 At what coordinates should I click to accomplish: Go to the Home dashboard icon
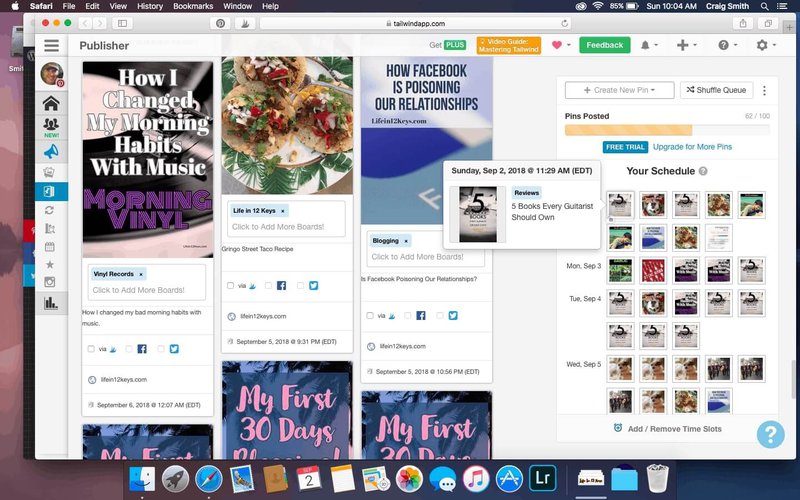[x=51, y=104]
